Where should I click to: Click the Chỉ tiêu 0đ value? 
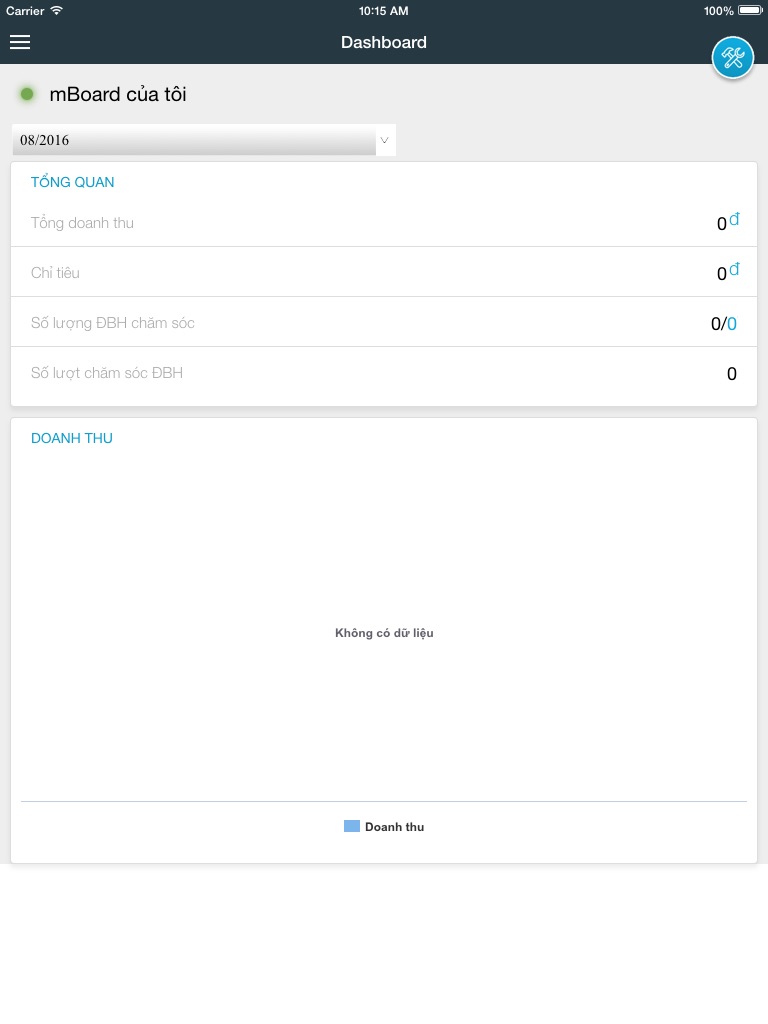click(728, 272)
